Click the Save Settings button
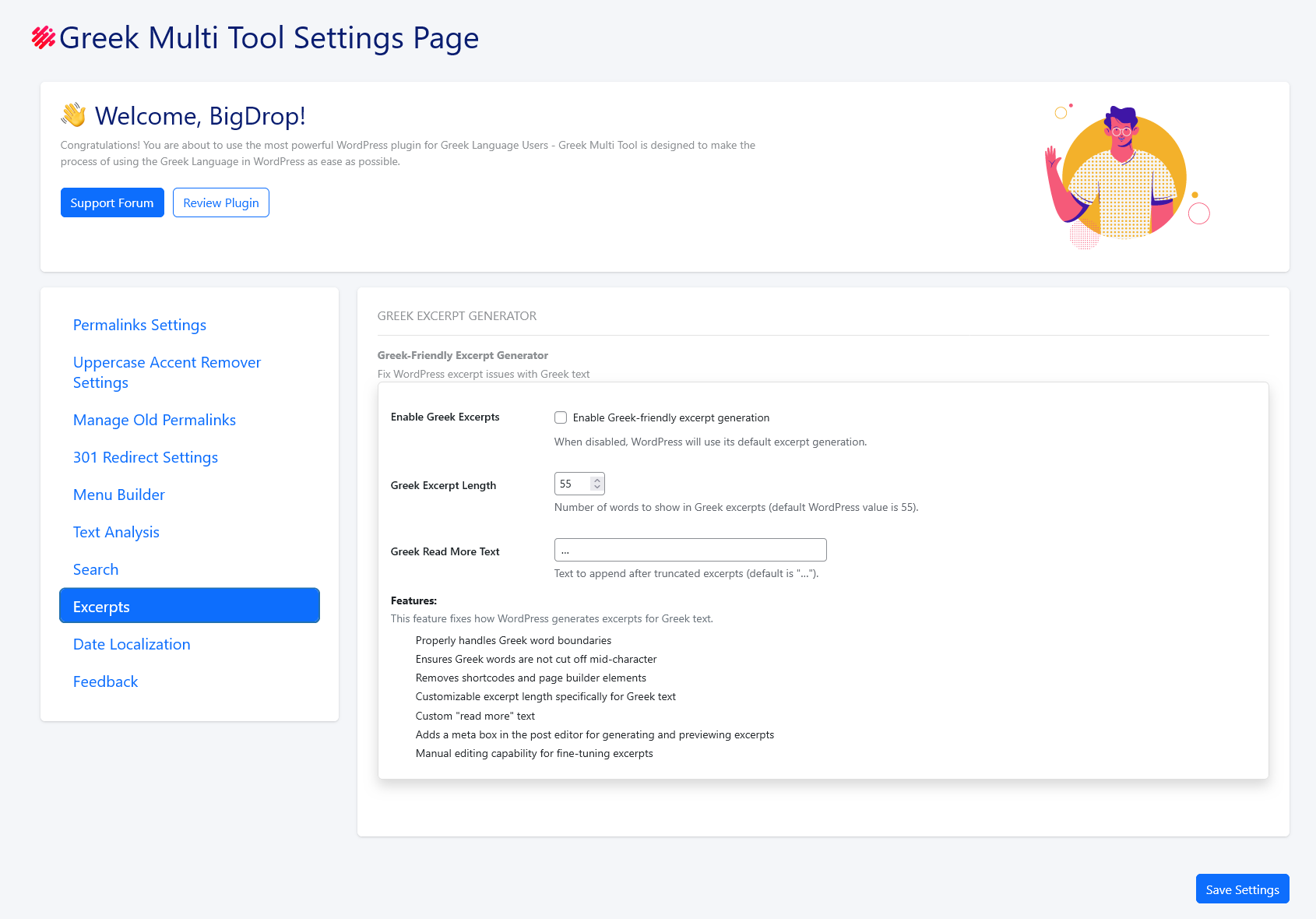Image resolution: width=1316 pixels, height=919 pixels. tap(1242, 889)
